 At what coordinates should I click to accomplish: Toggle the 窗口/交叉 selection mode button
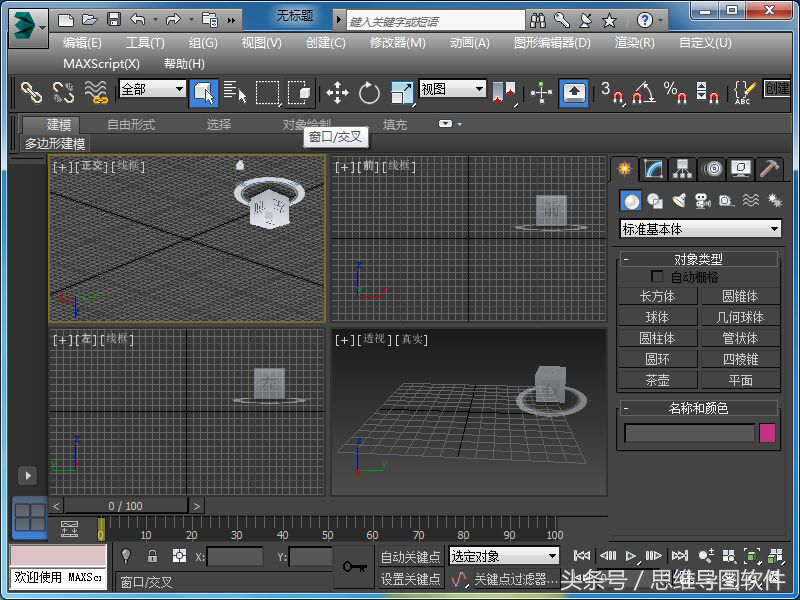(x=299, y=93)
